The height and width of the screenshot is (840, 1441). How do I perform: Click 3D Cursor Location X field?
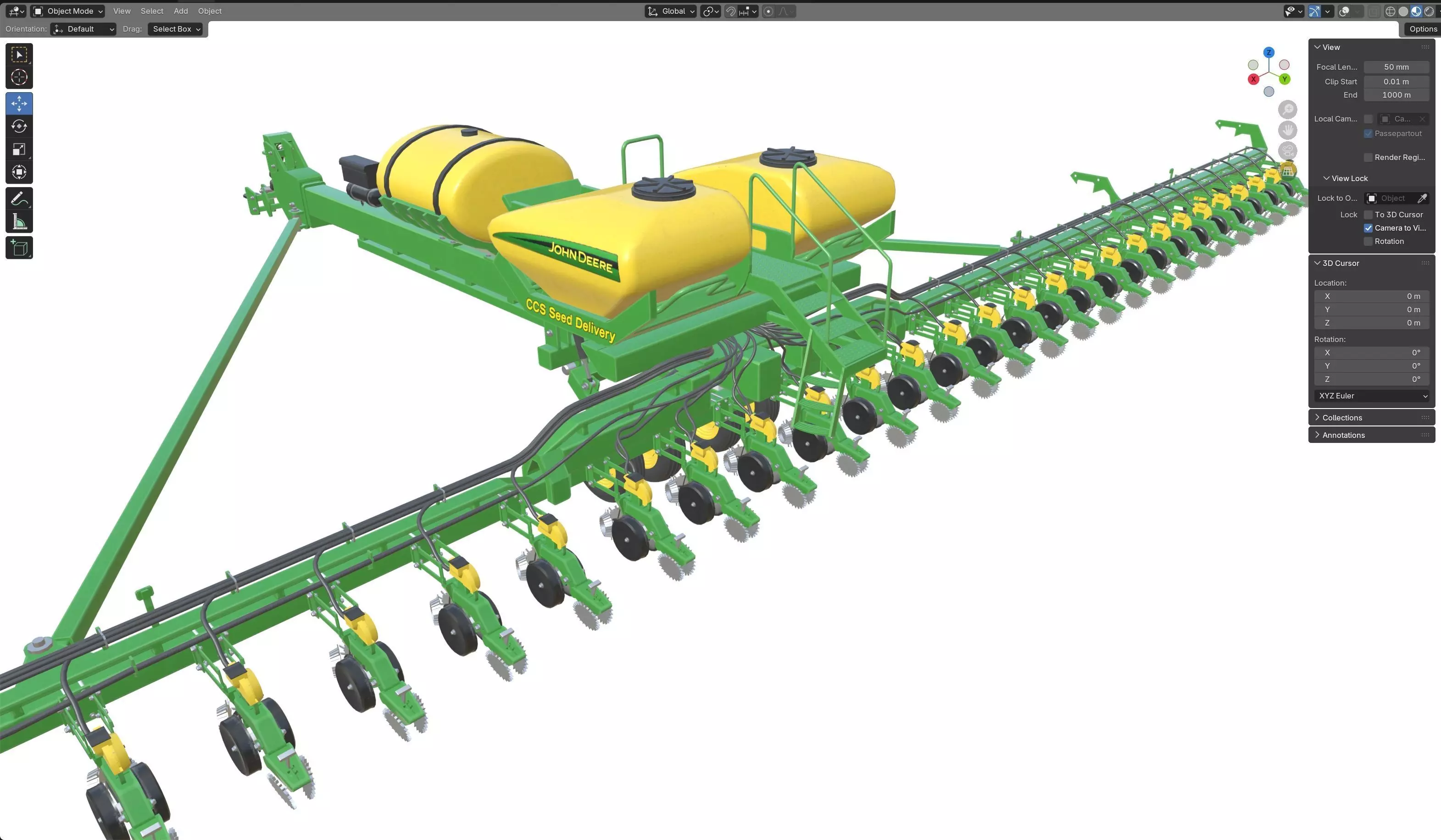coord(1372,296)
